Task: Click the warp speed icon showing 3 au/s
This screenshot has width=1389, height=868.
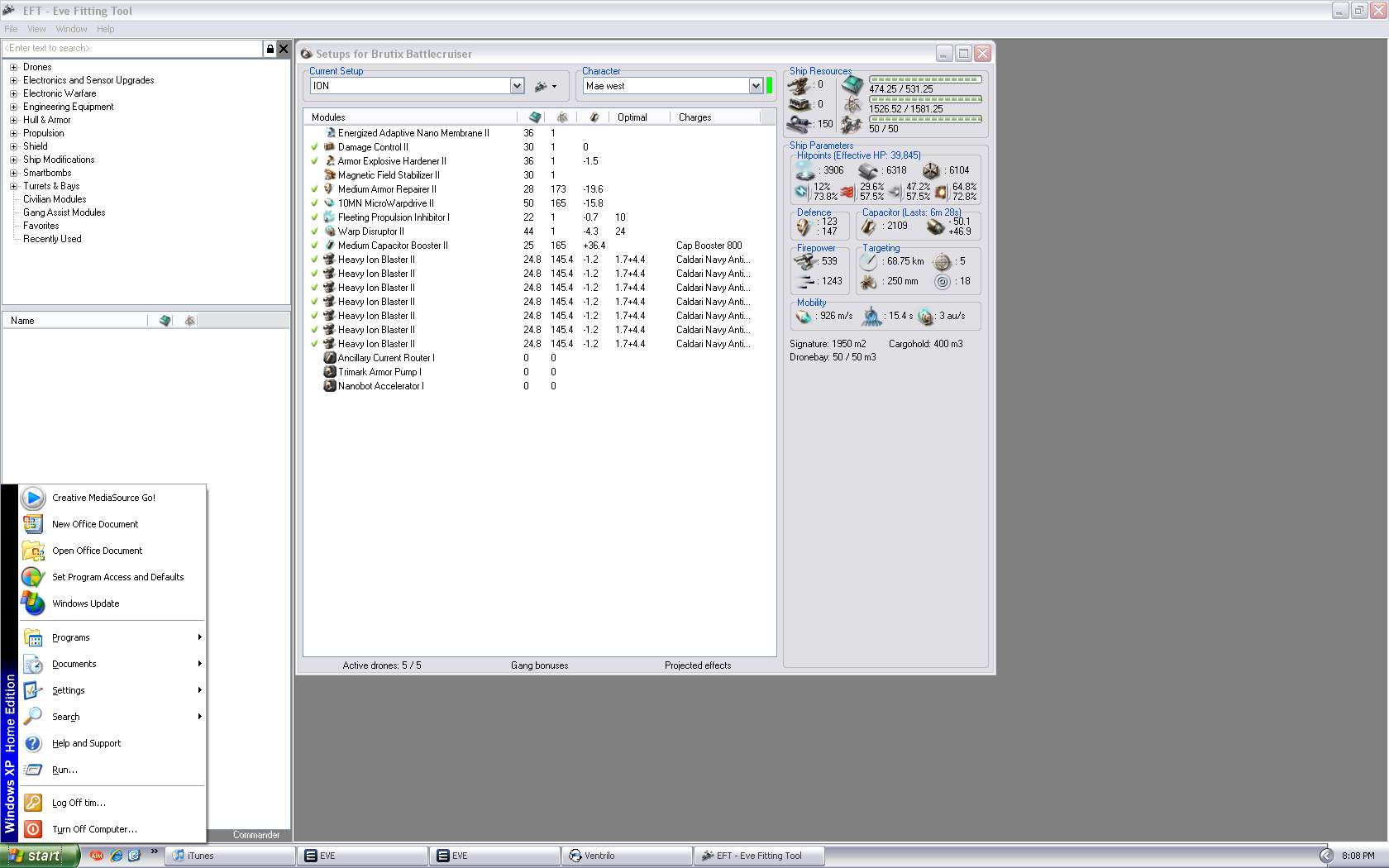Action: (926, 316)
